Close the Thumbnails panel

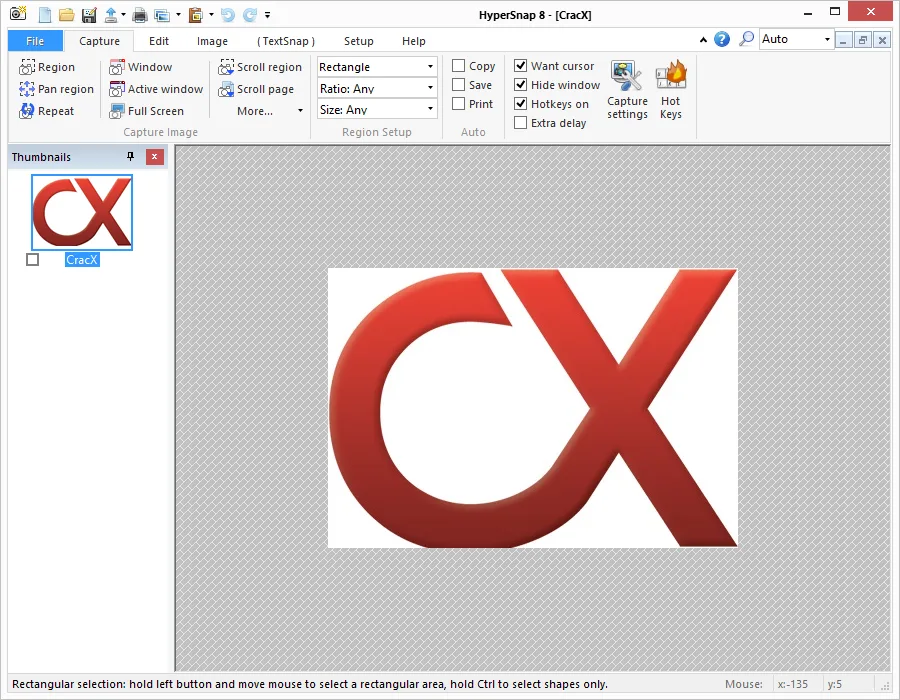click(x=154, y=157)
